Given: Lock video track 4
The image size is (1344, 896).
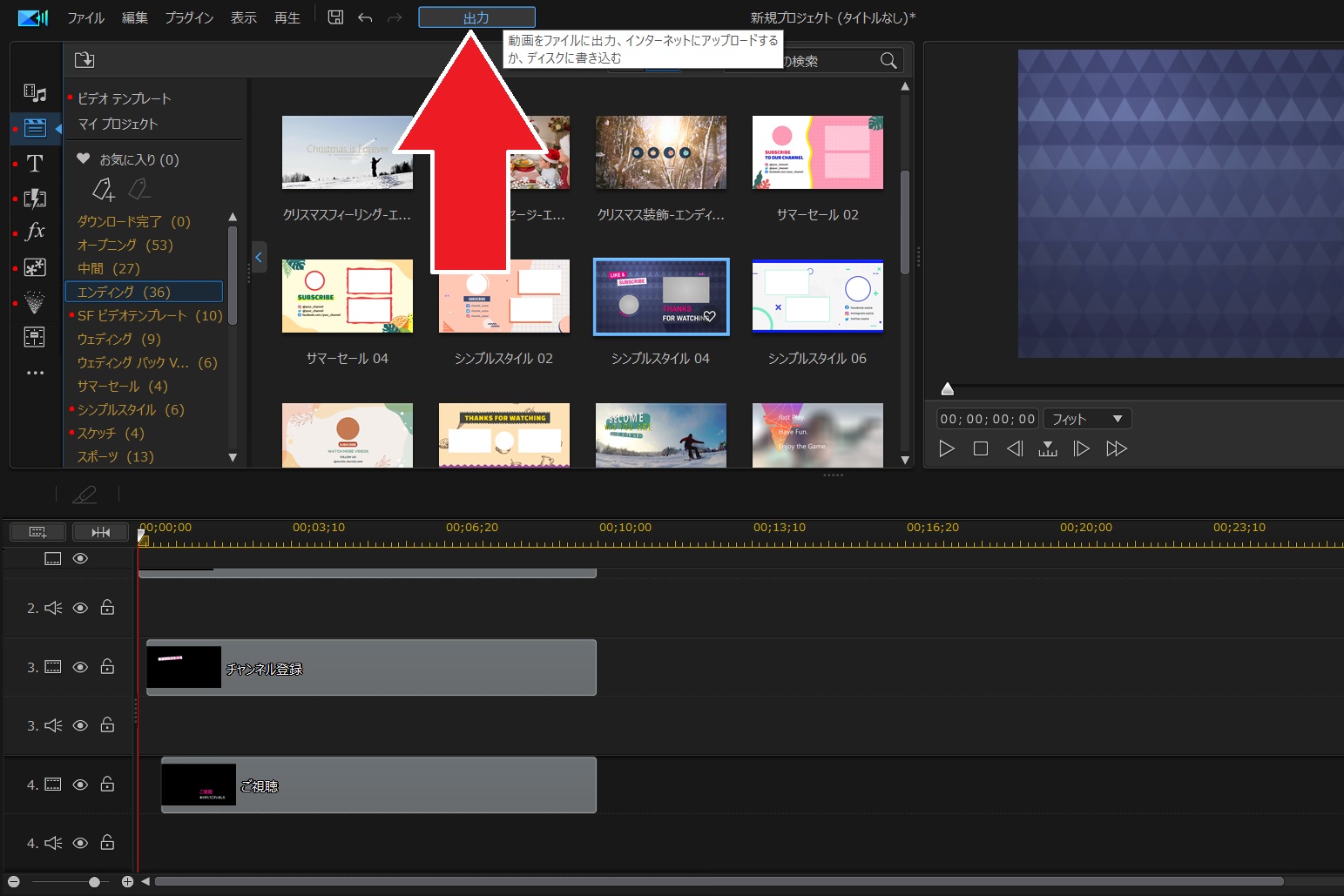Looking at the screenshot, I should click(107, 784).
